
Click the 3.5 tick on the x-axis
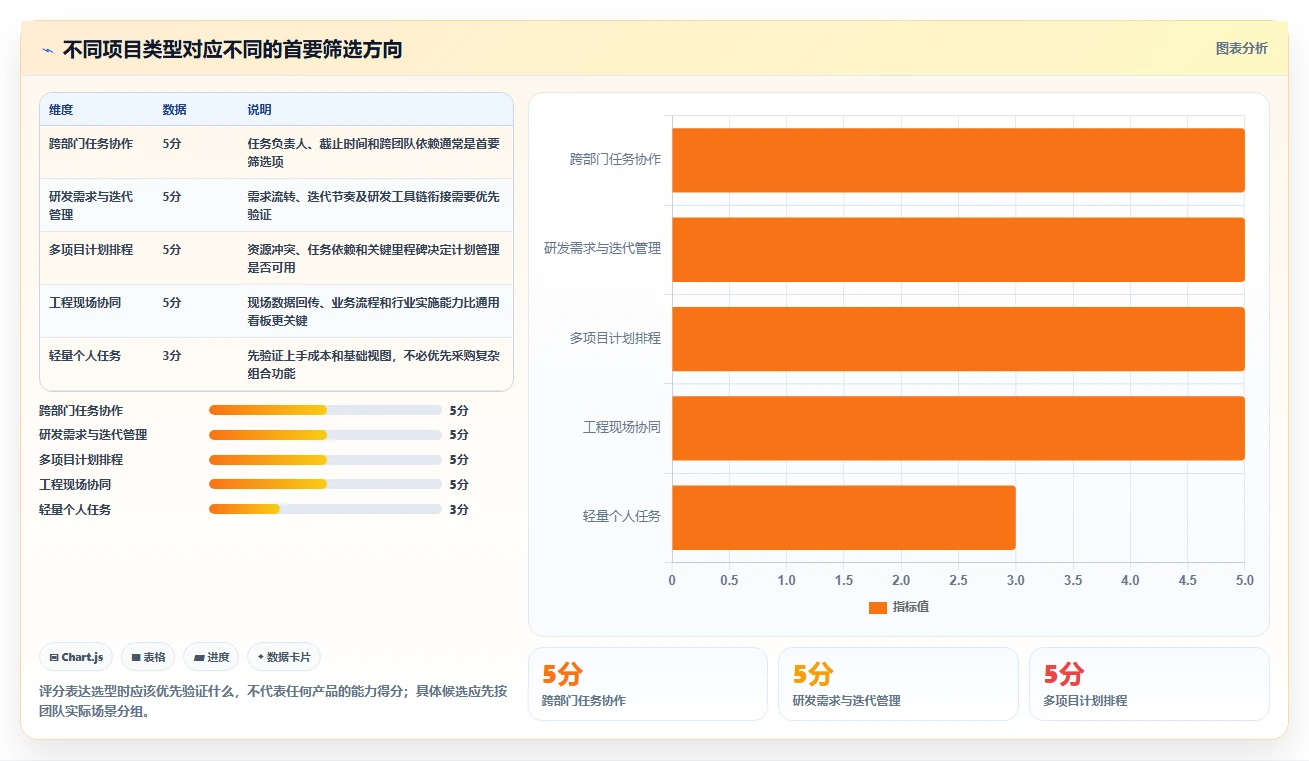click(x=1073, y=580)
